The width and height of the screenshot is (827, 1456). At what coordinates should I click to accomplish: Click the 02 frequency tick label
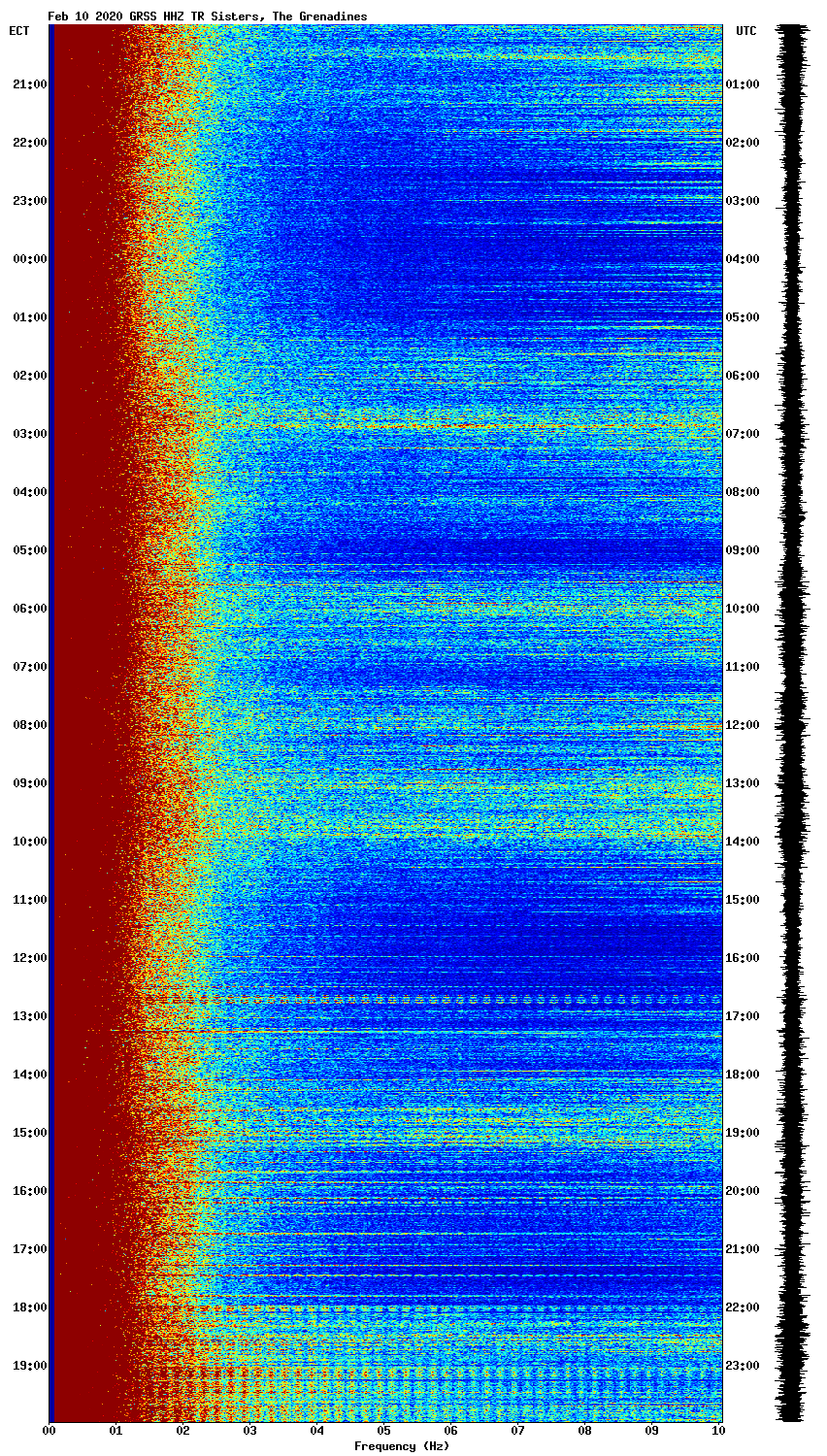(183, 1431)
